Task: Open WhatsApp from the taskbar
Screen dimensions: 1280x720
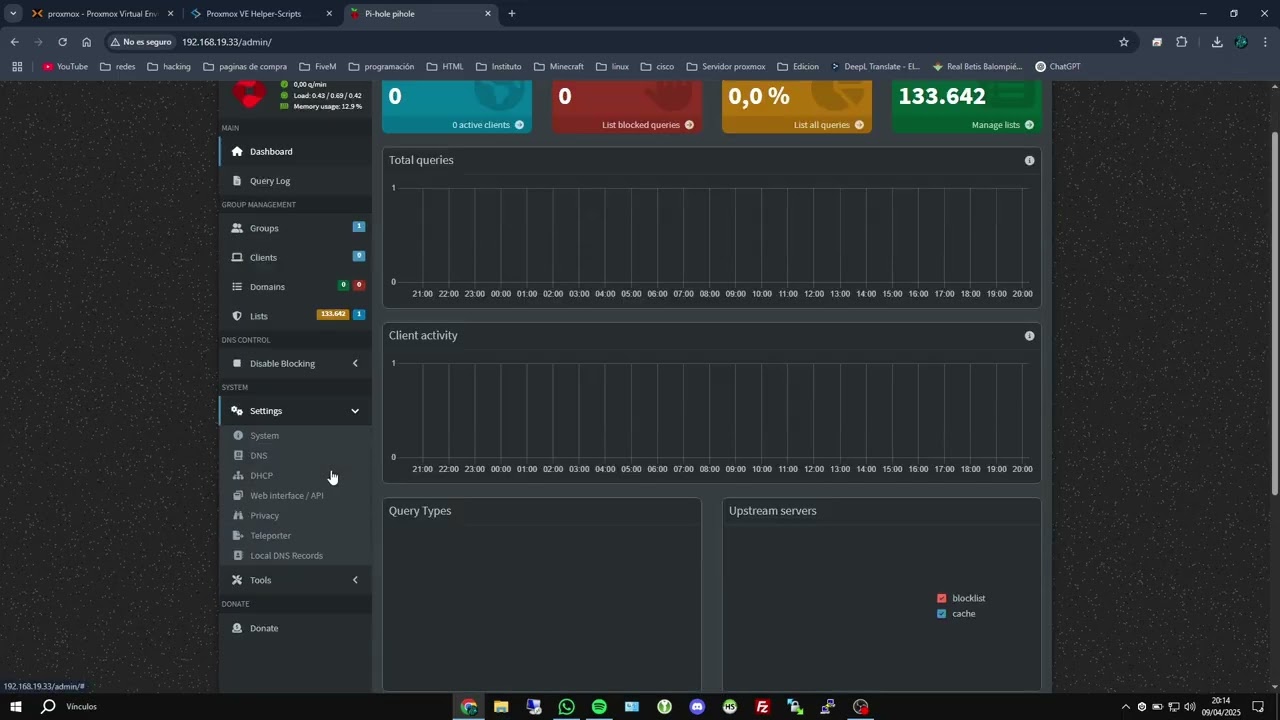Action: point(567,707)
